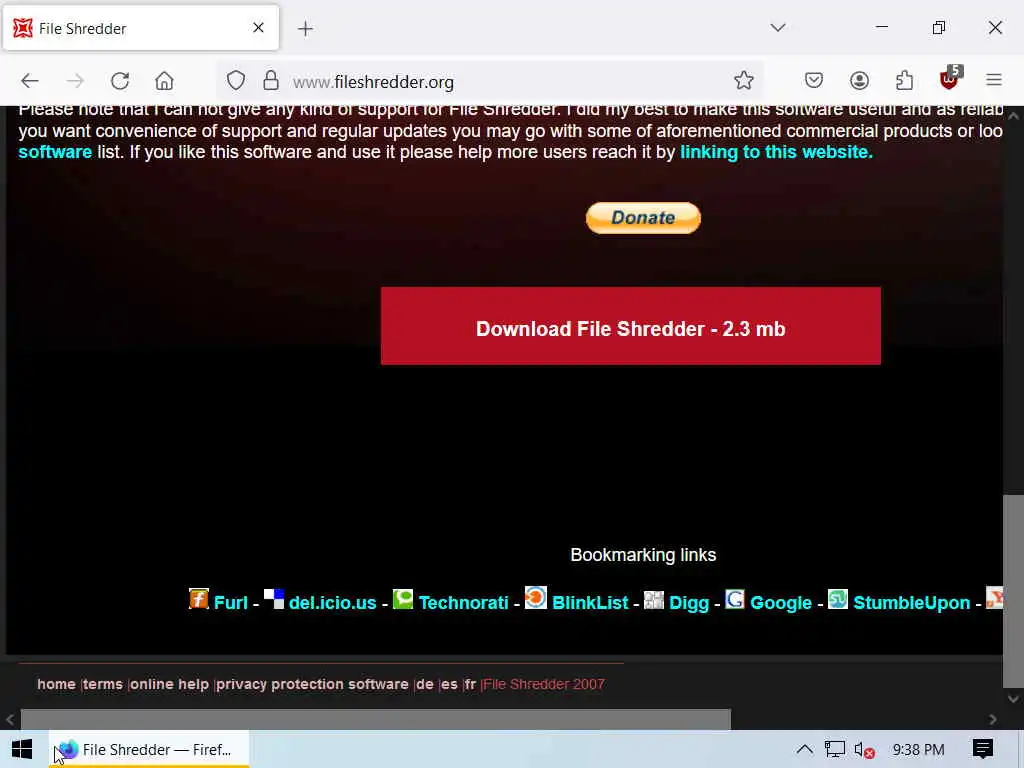The width and height of the screenshot is (1024, 768).
Task: Open the Windows Start menu
Action: tap(22, 749)
